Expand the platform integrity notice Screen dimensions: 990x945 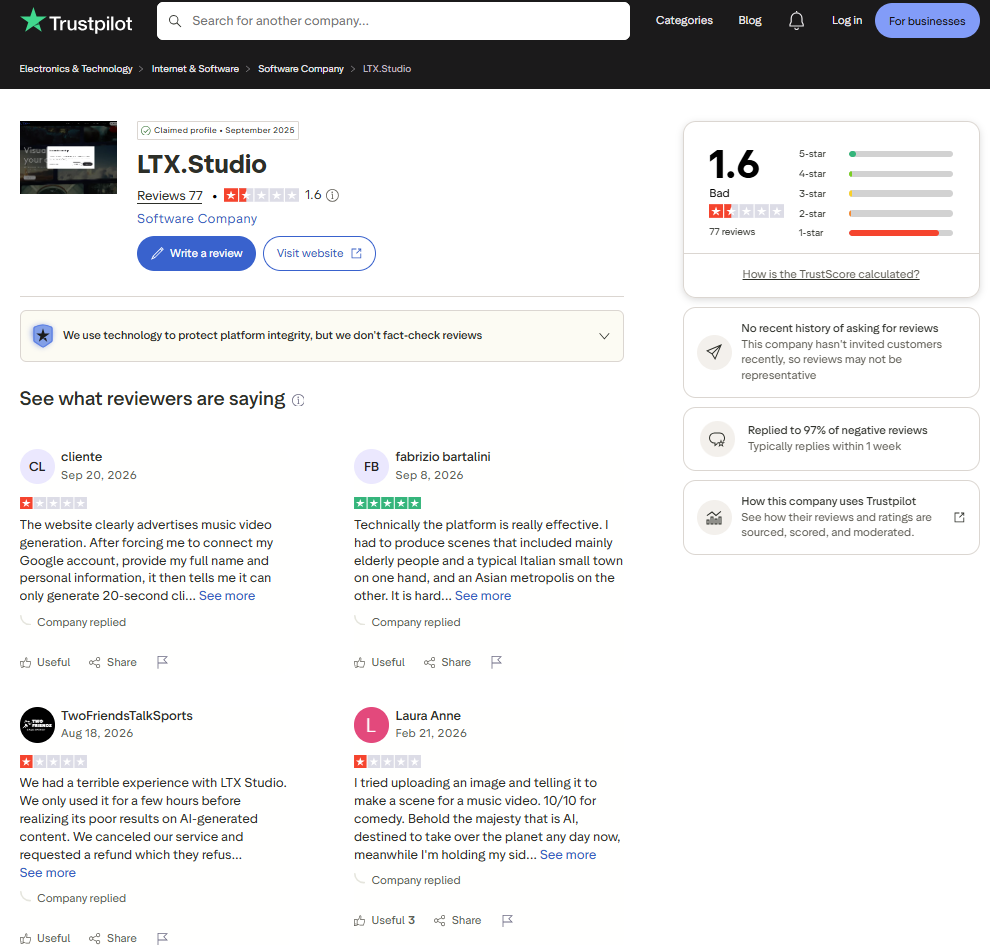[x=322, y=336]
